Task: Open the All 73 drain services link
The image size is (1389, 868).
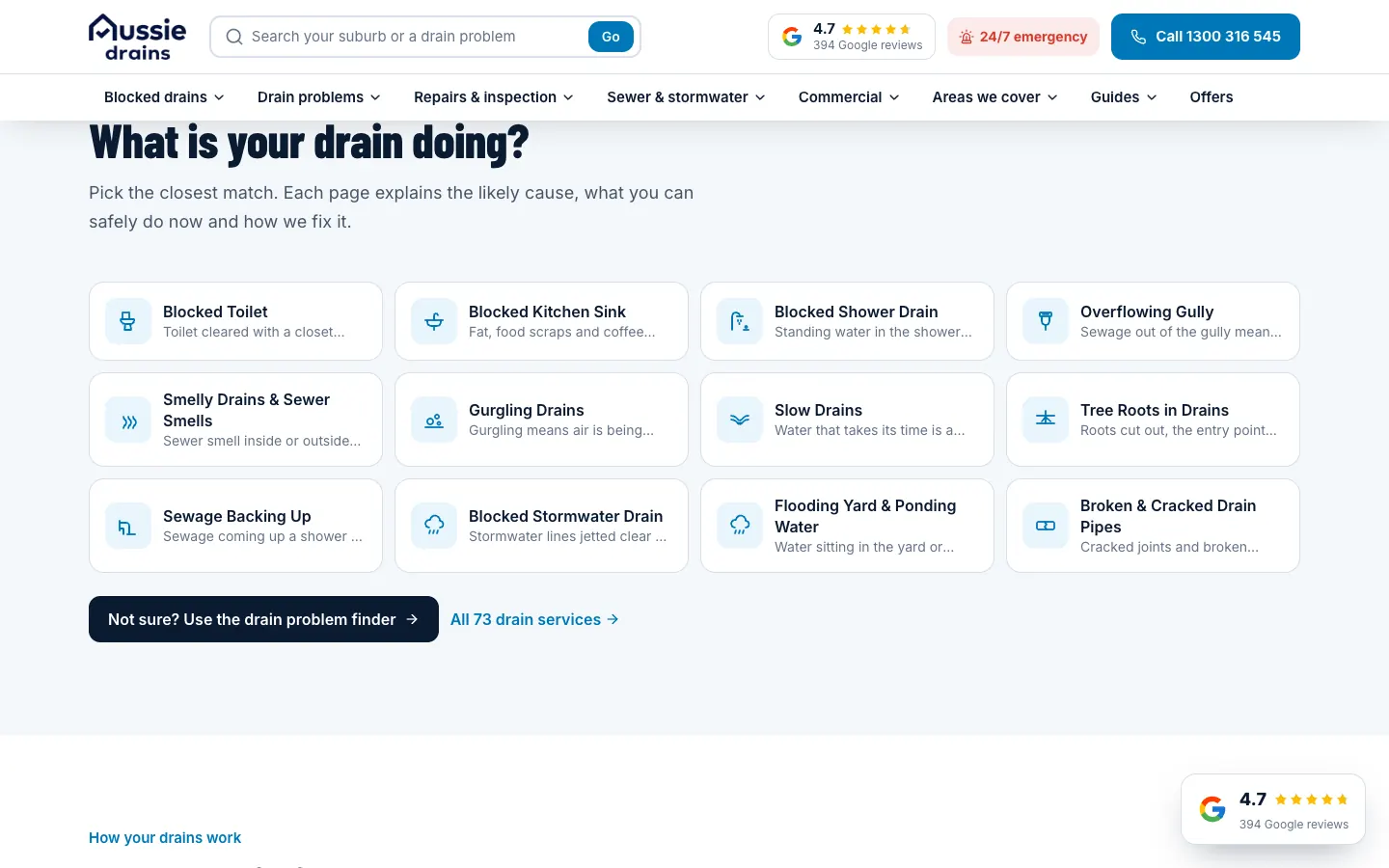Action: tap(534, 619)
